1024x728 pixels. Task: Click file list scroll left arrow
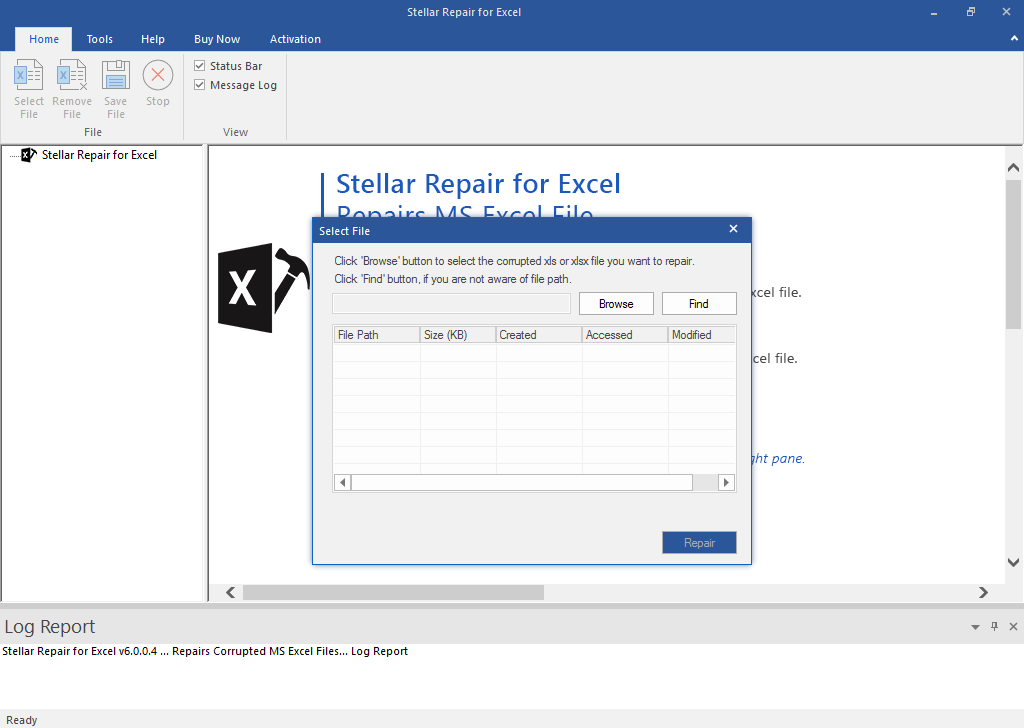pyautogui.click(x=342, y=483)
